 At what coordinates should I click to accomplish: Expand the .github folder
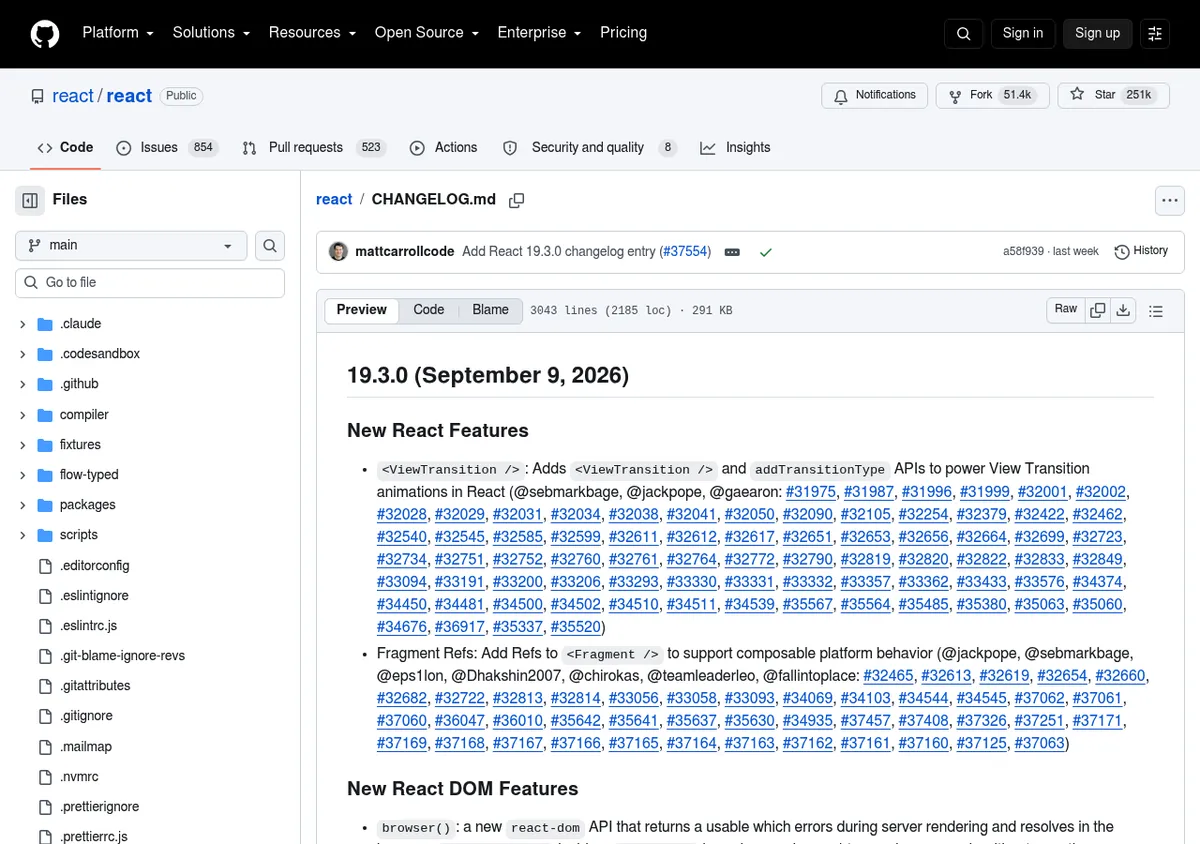(x=22, y=384)
